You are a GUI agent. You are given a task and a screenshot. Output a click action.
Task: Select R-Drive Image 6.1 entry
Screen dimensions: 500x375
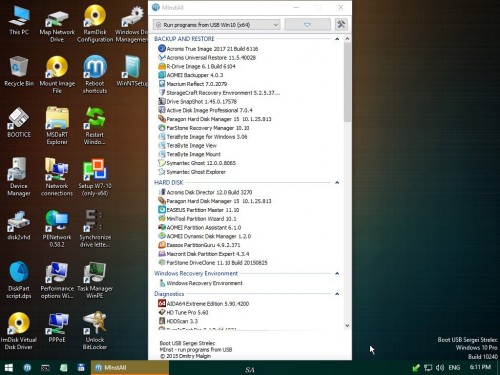pos(197,66)
